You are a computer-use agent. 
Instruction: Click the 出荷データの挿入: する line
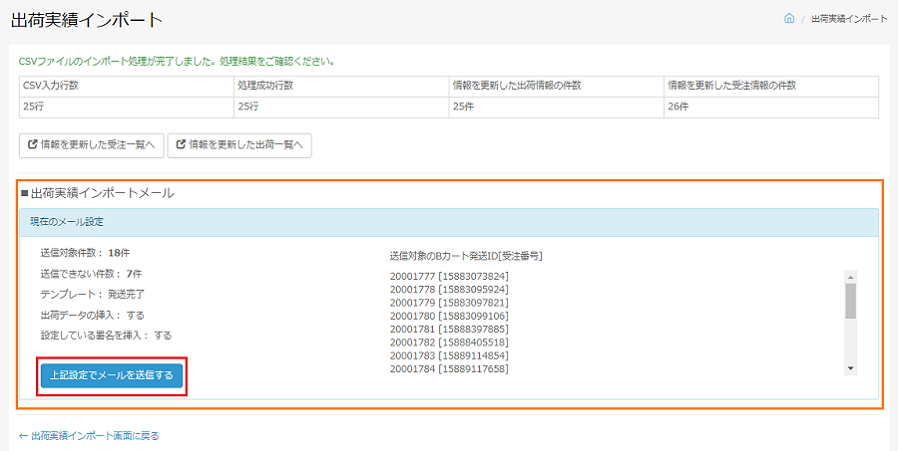point(92,315)
